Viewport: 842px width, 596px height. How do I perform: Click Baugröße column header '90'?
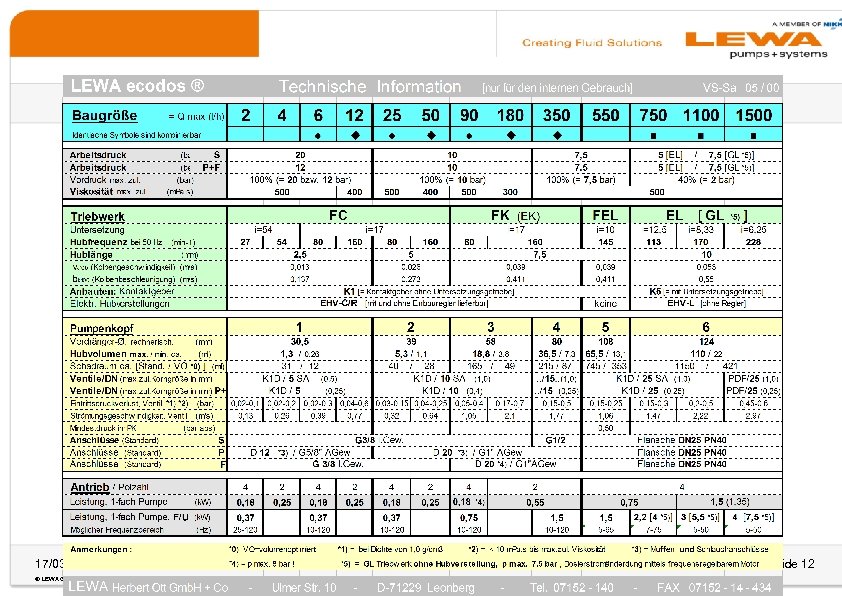tap(469, 115)
